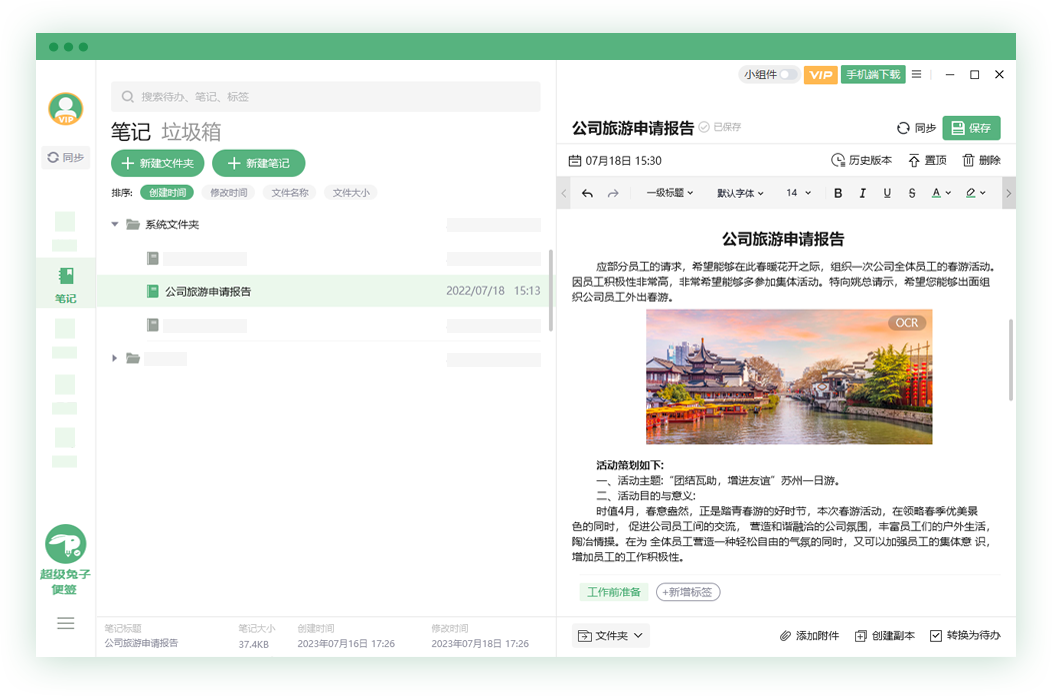Select the bold formatting icon
Image resolution: width=1052 pixels, height=696 pixels.
click(838, 192)
